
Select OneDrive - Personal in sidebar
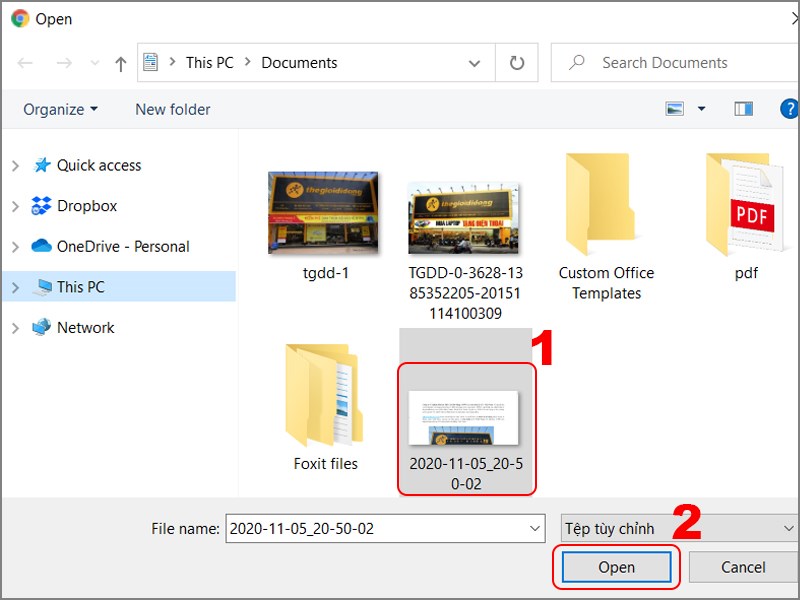click(x=123, y=246)
